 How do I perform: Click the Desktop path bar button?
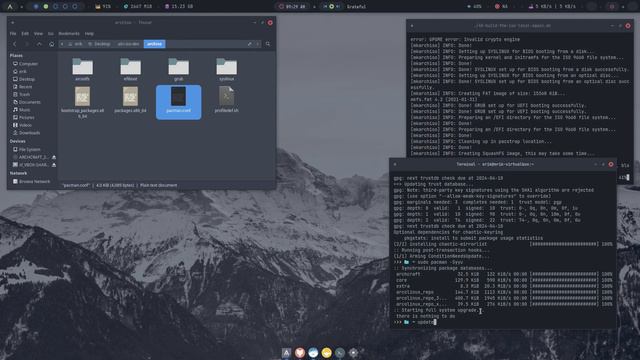click(99, 44)
